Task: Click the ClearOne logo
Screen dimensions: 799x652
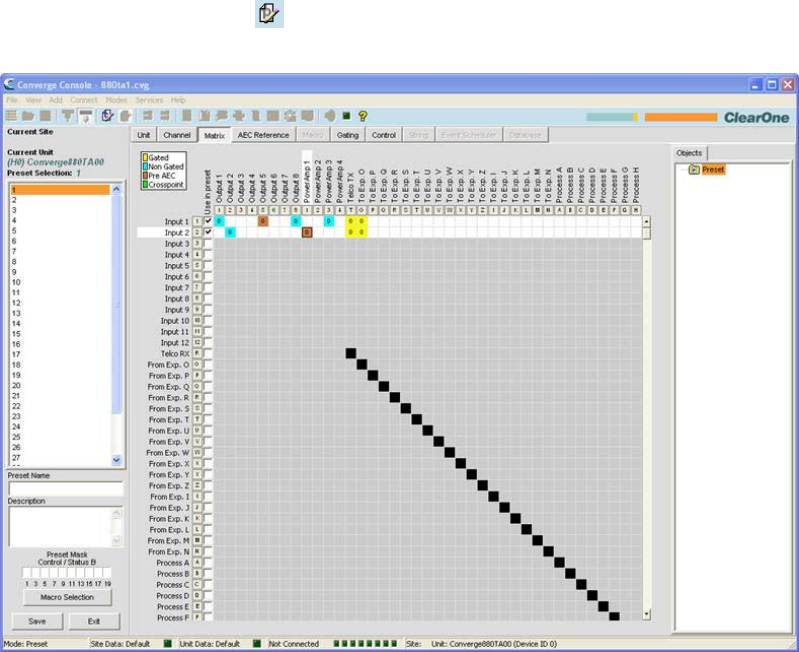Action: pyautogui.click(x=756, y=118)
